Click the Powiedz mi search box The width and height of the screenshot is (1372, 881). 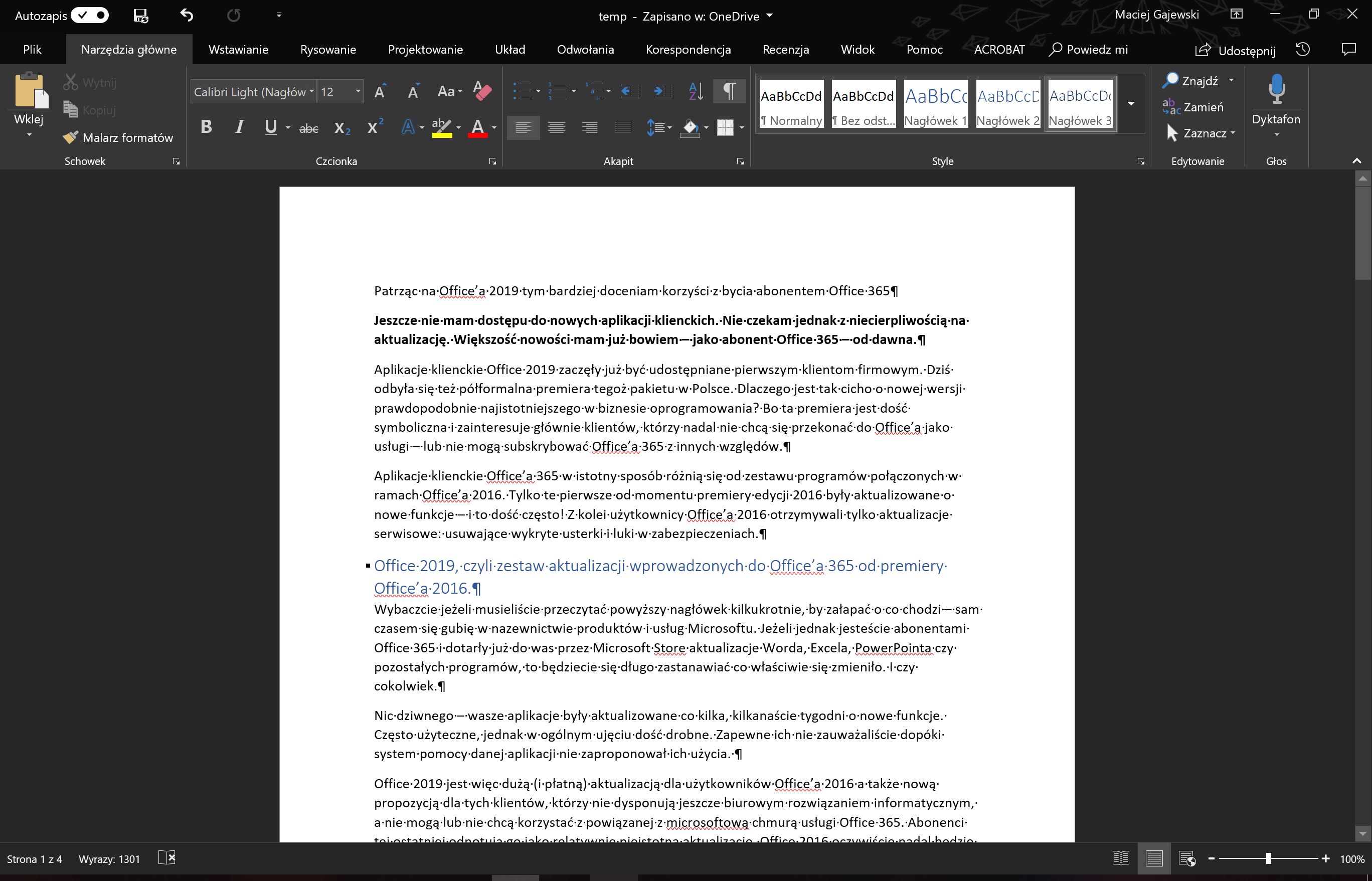pyautogui.click(x=1089, y=49)
